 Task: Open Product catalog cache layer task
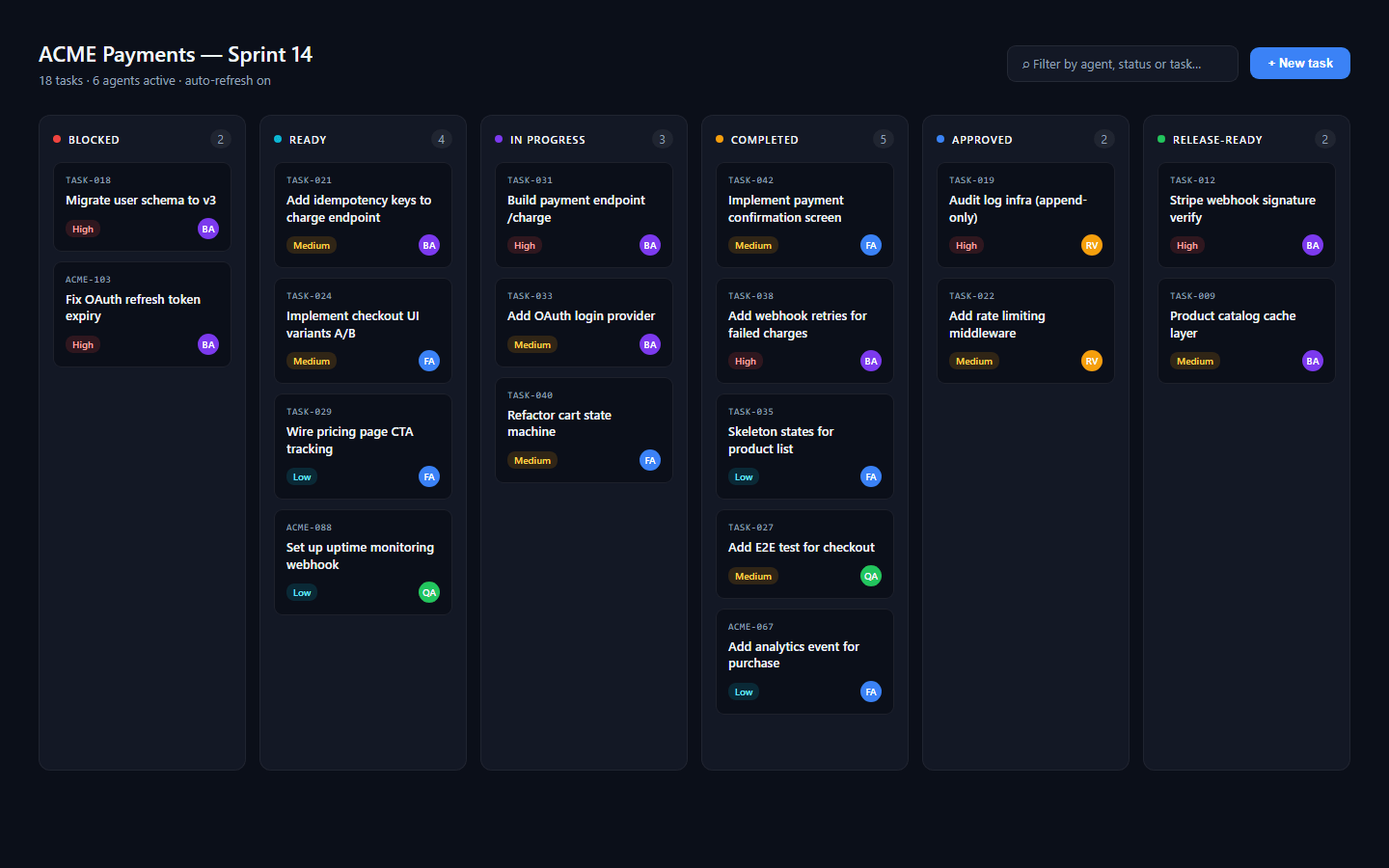coord(1246,331)
